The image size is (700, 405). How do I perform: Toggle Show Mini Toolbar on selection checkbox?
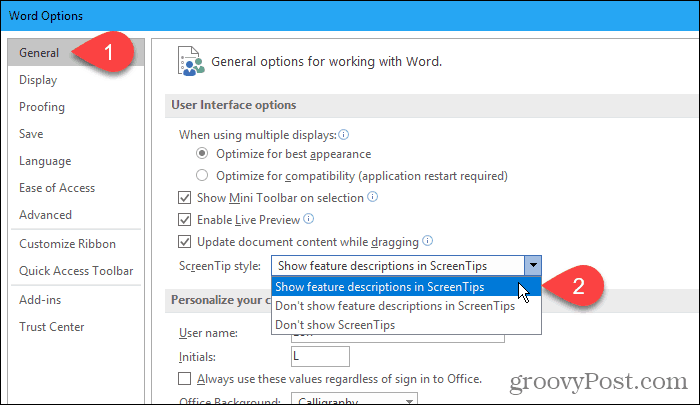[x=184, y=197]
